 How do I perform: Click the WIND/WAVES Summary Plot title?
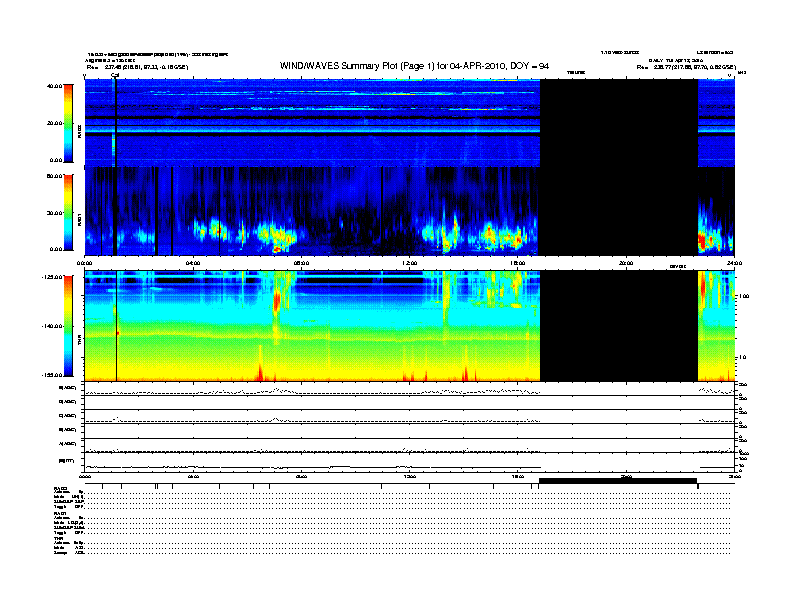tap(414, 66)
